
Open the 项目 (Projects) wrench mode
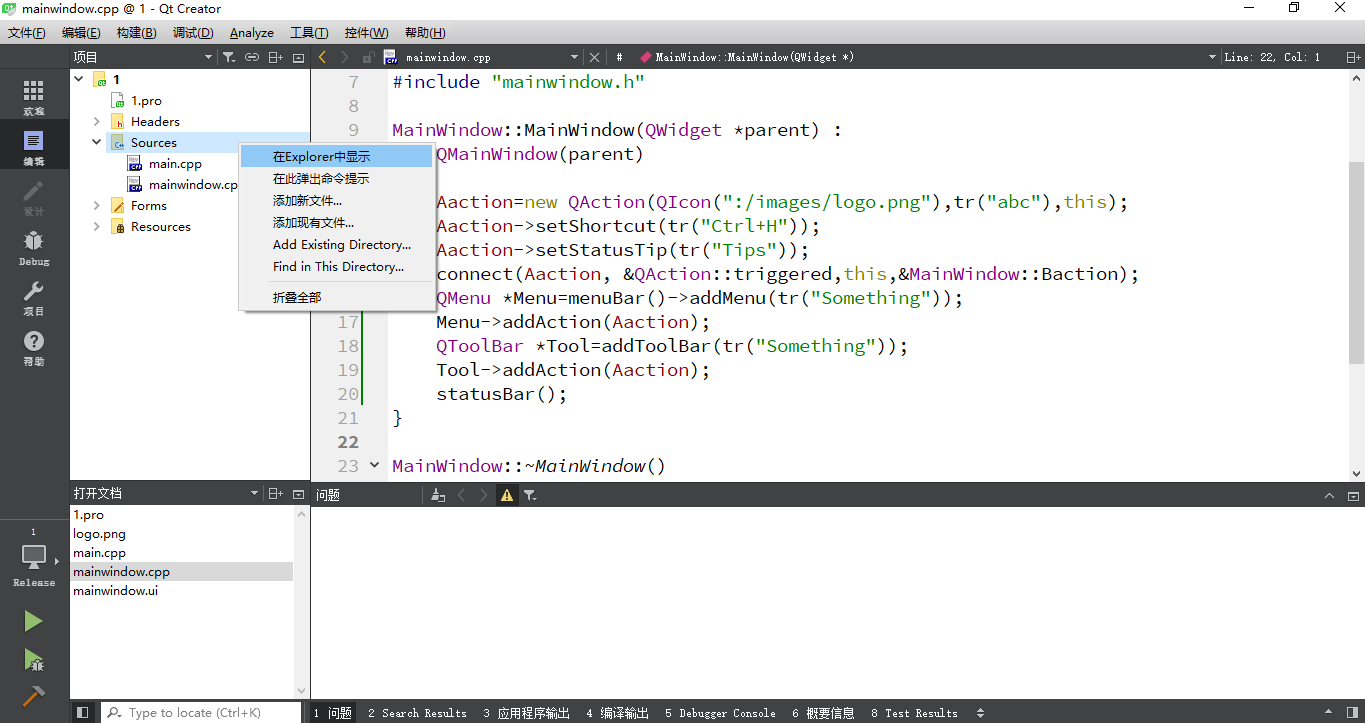34,297
